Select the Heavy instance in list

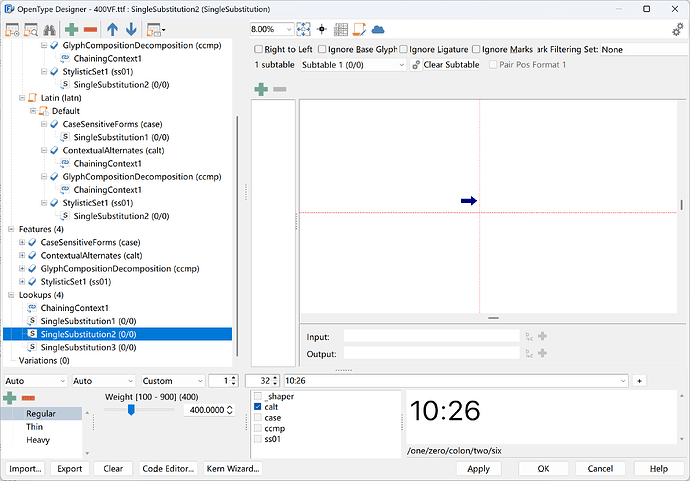[x=38, y=440]
